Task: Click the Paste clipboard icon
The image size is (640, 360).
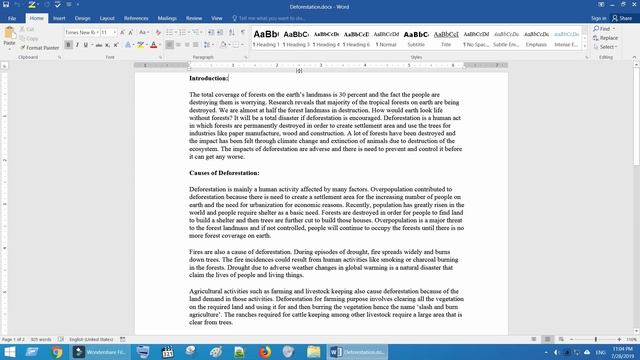Action: (x=9, y=32)
